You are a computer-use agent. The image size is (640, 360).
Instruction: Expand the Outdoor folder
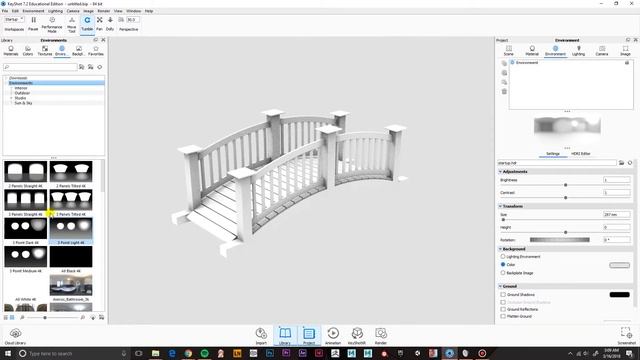click(11, 93)
